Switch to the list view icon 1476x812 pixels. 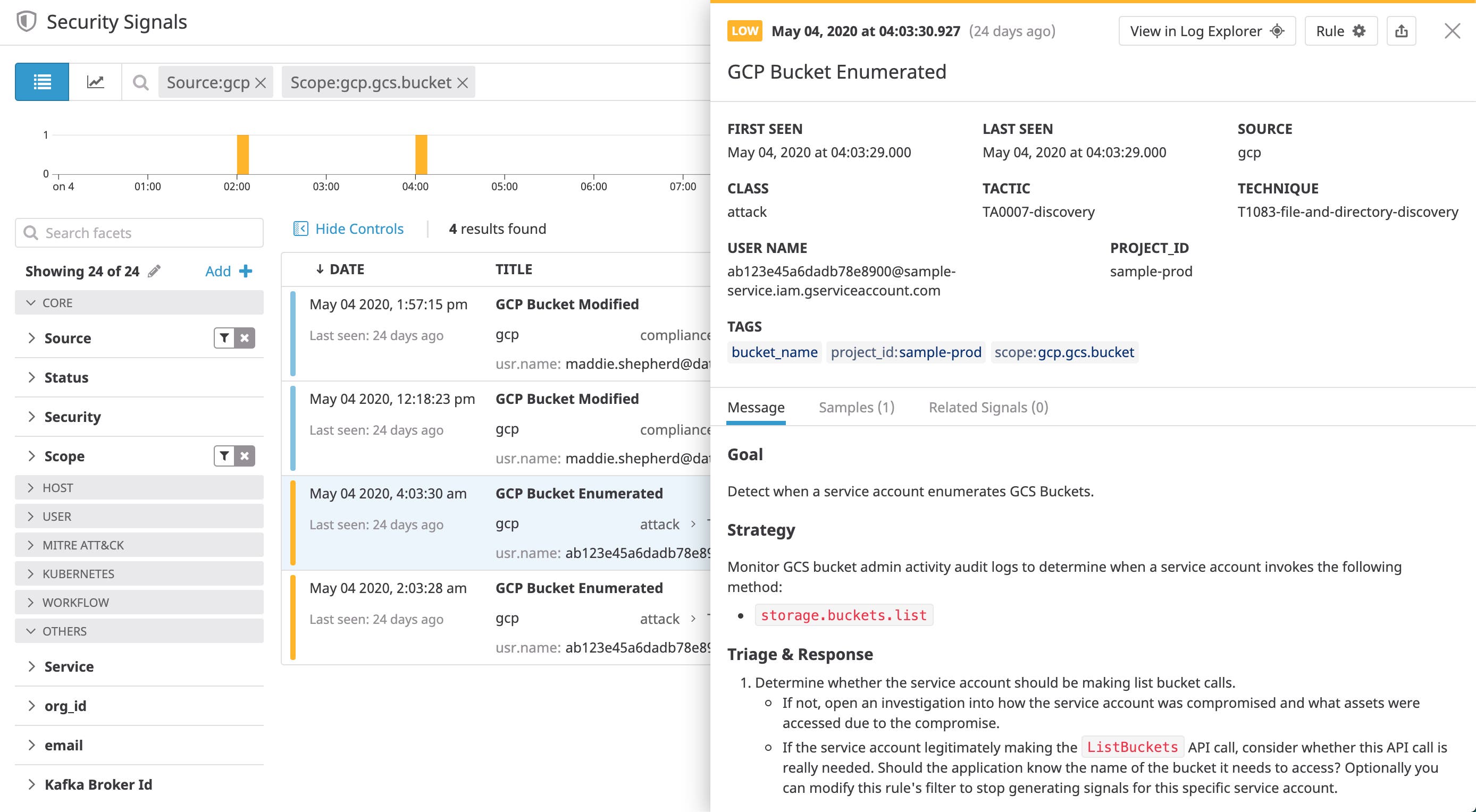[x=41, y=81]
